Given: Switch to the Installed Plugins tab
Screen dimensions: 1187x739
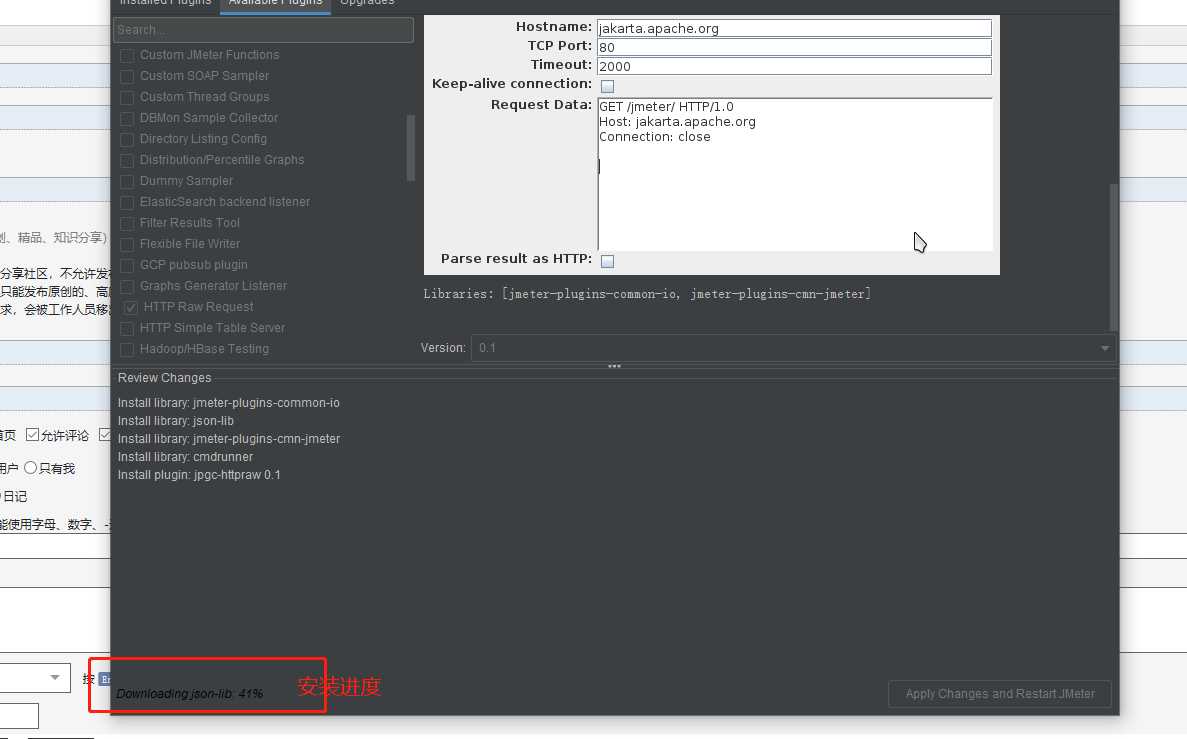Looking at the screenshot, I should pos(165,3).
